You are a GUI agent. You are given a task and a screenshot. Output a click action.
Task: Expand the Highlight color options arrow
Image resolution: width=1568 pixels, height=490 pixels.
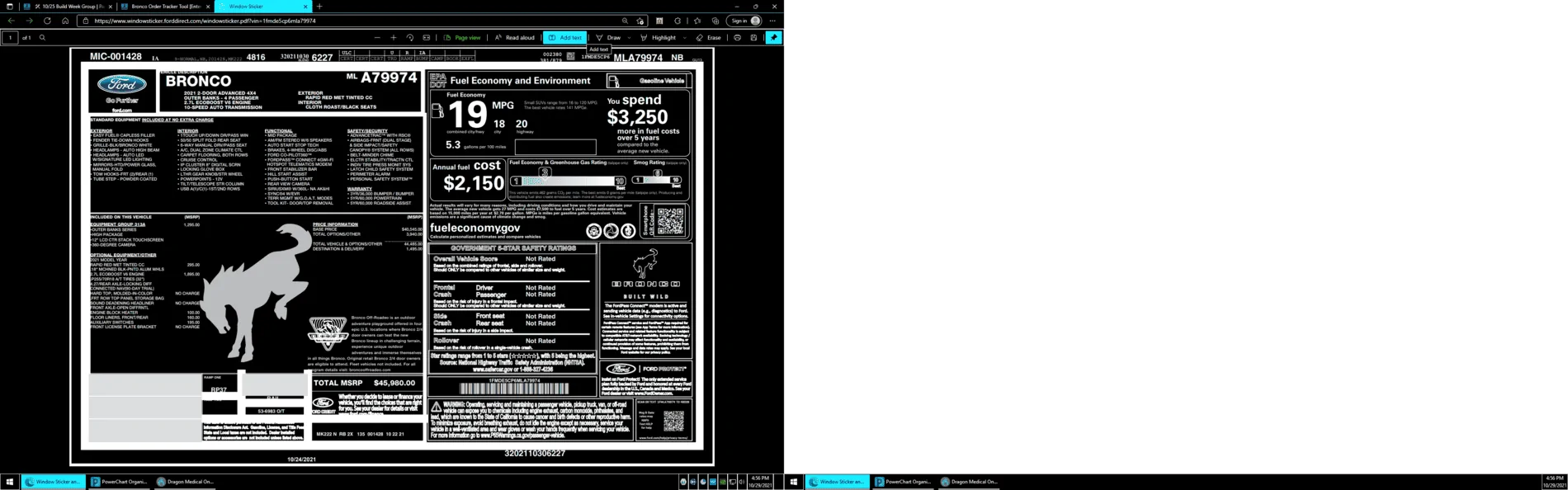tap(684, 38)
